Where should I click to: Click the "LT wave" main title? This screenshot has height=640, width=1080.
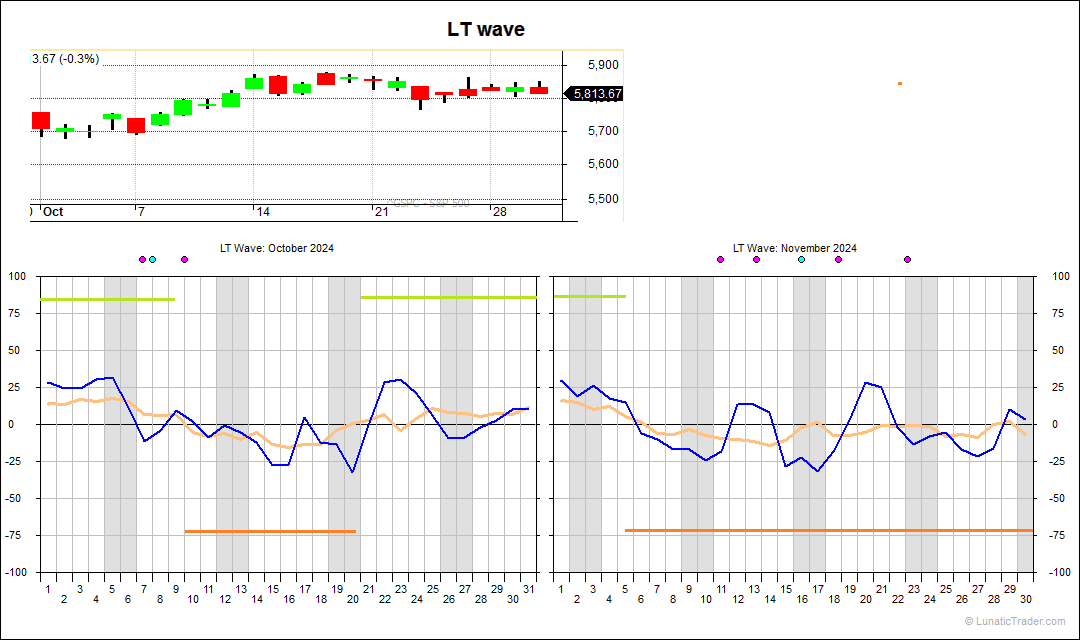[x=486, y=30]
